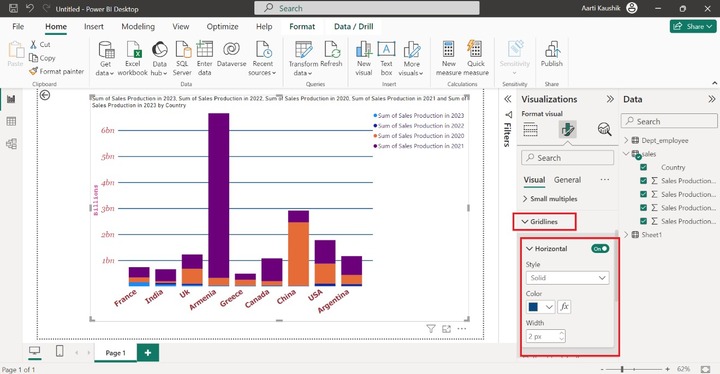The width and height of the screenshot is (720, 374).
Task: Uncheck the Country field checkbox
Action: pos(643,167)
